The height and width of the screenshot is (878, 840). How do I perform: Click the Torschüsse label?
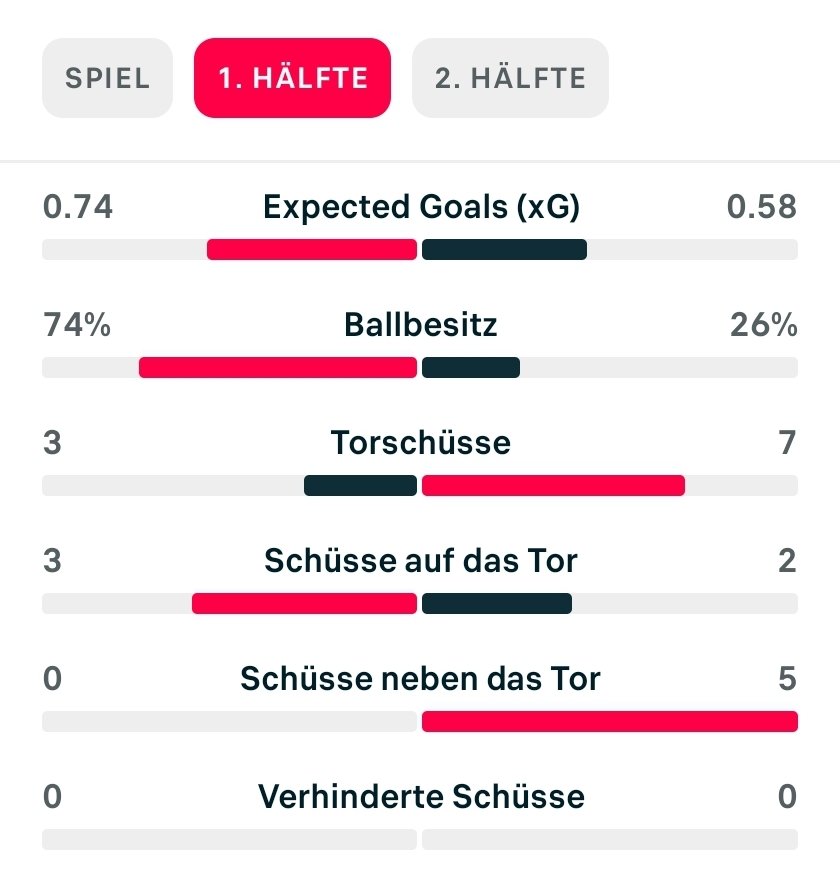click(x=421, y=443)
